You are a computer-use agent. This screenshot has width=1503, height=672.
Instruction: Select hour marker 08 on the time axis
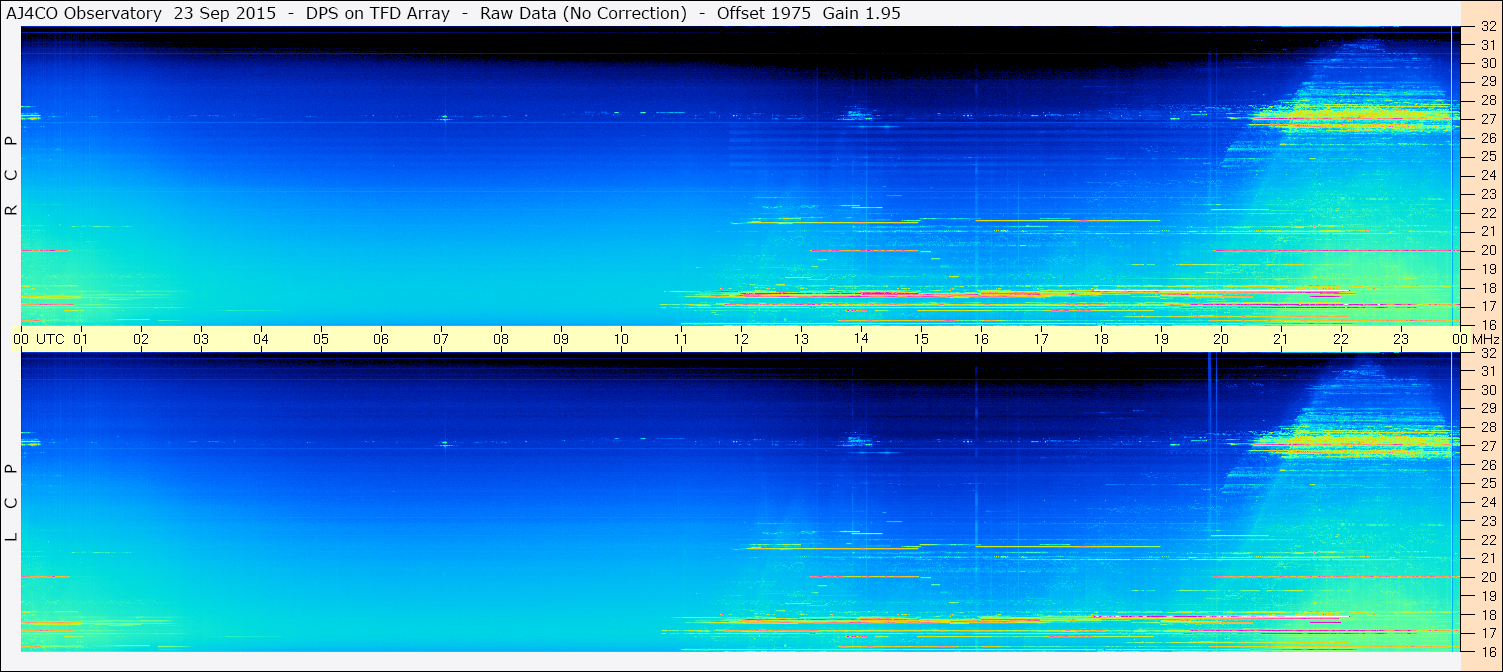tap(501, 339)
